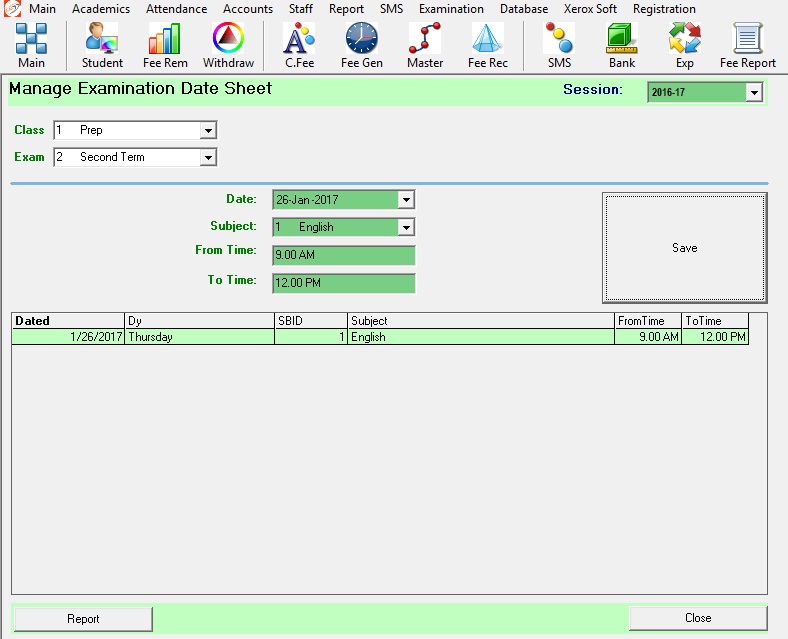
Task: Expand the Subject dropdown arrow
Action: (406, 227)
